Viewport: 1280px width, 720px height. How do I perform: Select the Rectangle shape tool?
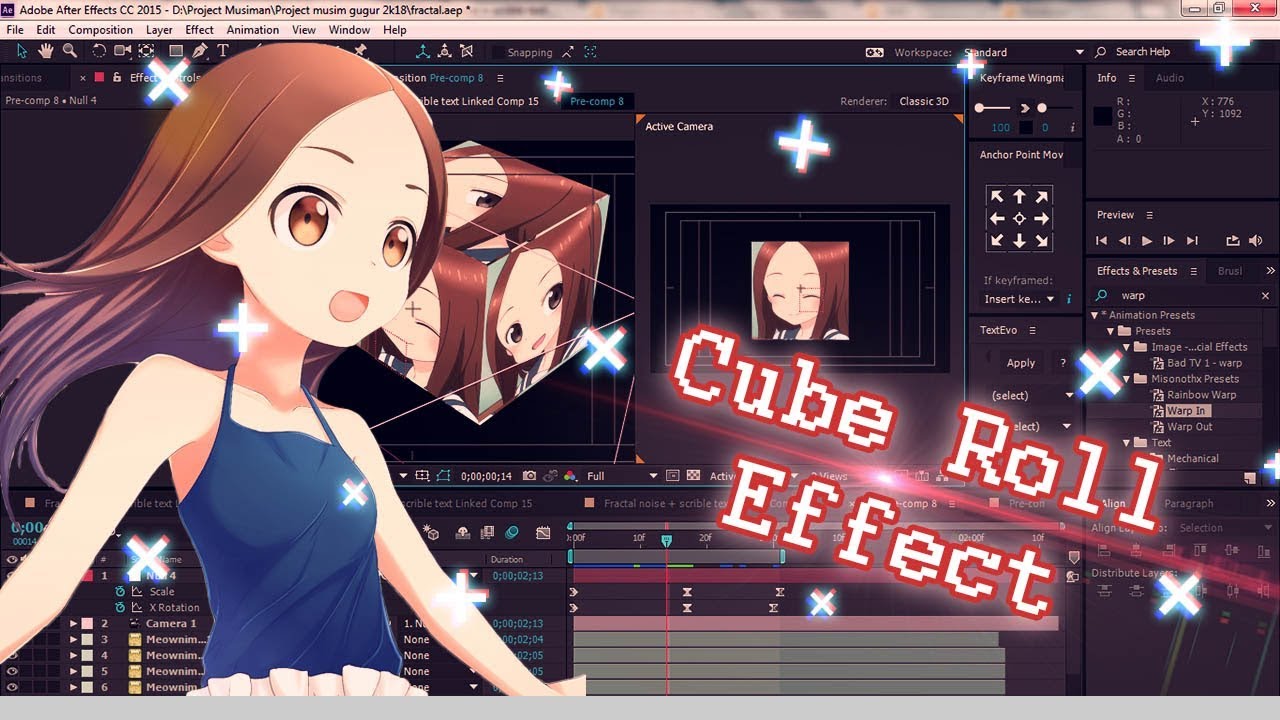pyautogui.click(x=176, y=51)
